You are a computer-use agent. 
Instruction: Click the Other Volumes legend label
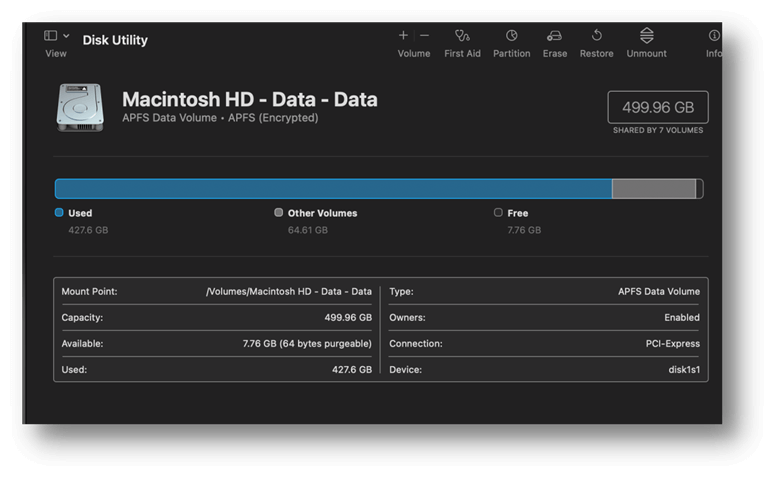(x=322, y=213)
